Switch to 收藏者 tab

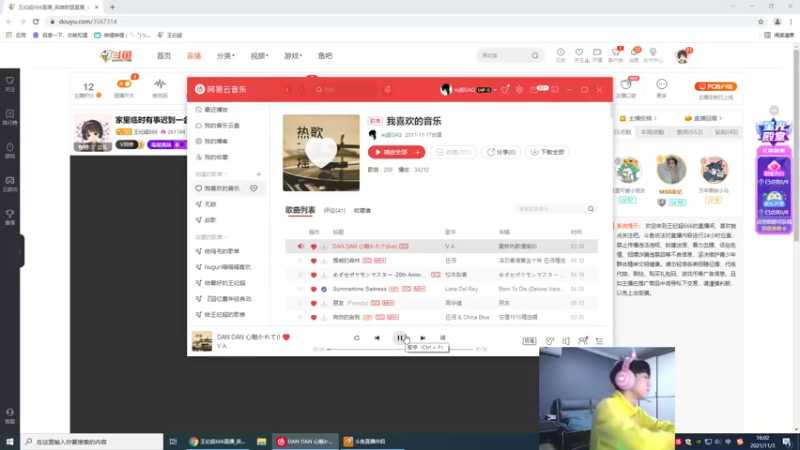coord(362,210)
